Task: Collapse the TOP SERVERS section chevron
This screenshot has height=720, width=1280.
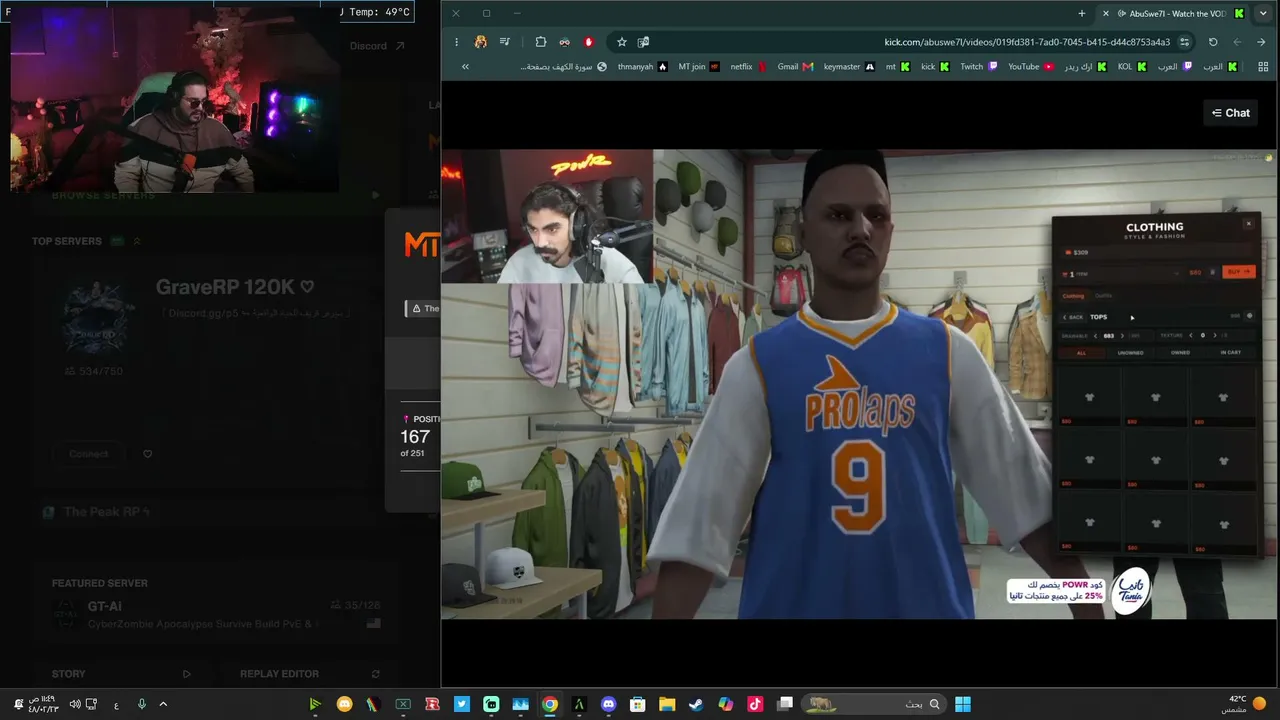Action: coord(137,241)
